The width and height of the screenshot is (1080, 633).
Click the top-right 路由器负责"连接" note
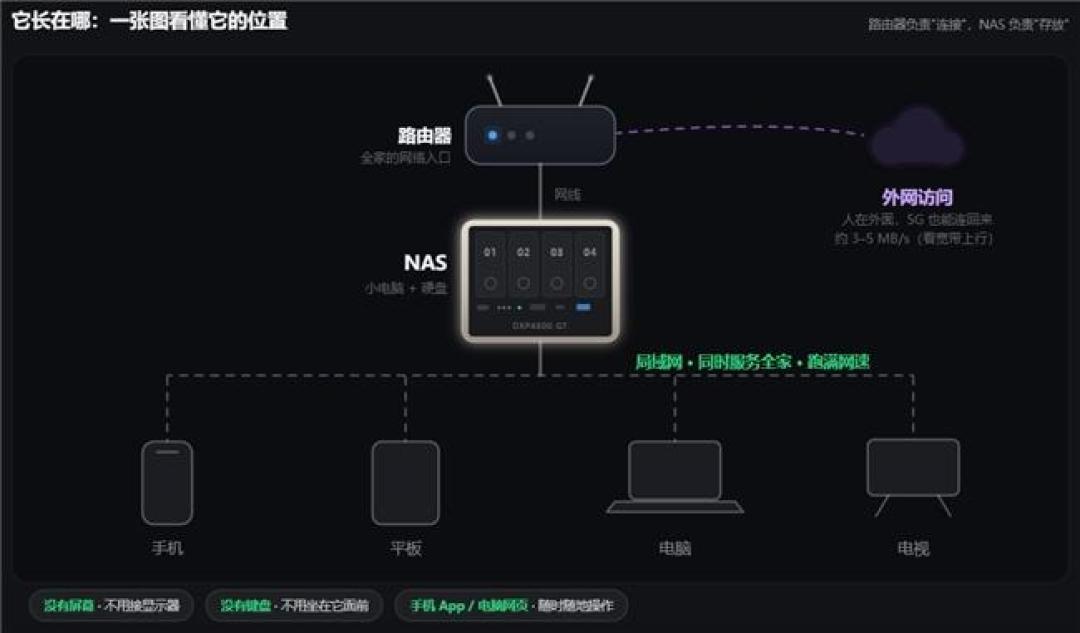coord(968,25)
